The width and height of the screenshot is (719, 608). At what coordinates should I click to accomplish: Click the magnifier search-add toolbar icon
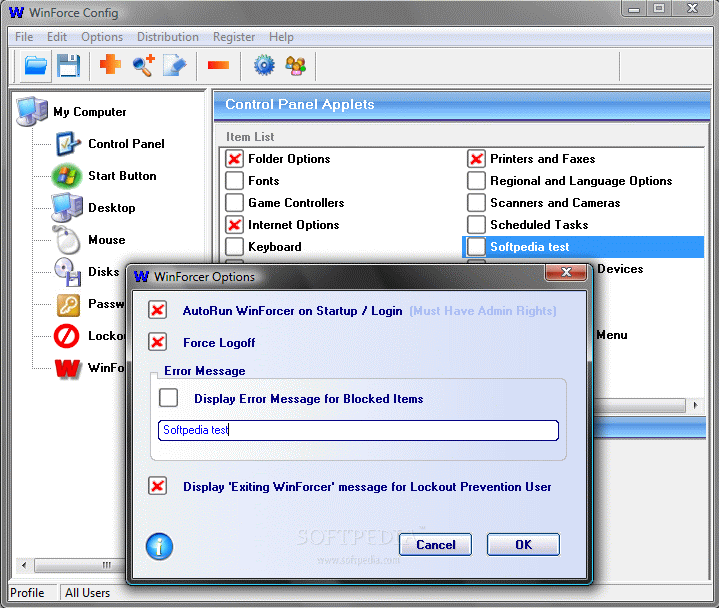tap(144, 66)
